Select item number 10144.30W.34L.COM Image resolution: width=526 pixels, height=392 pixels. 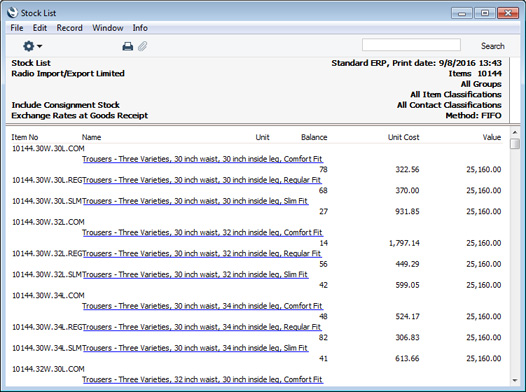point(48,295)
